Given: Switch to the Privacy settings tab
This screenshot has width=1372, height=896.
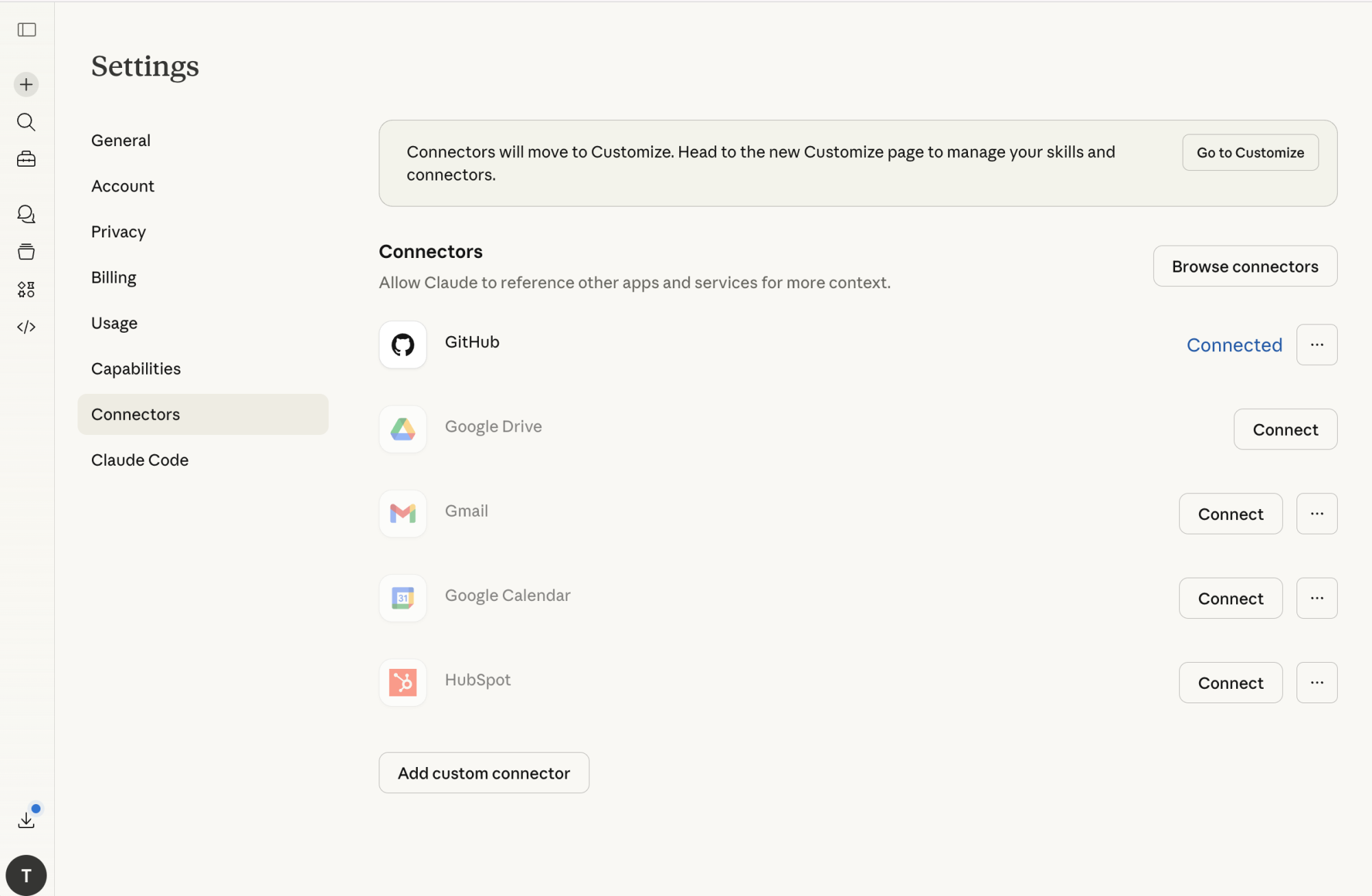Looking at the screenshot, I should tap(119, 232).
